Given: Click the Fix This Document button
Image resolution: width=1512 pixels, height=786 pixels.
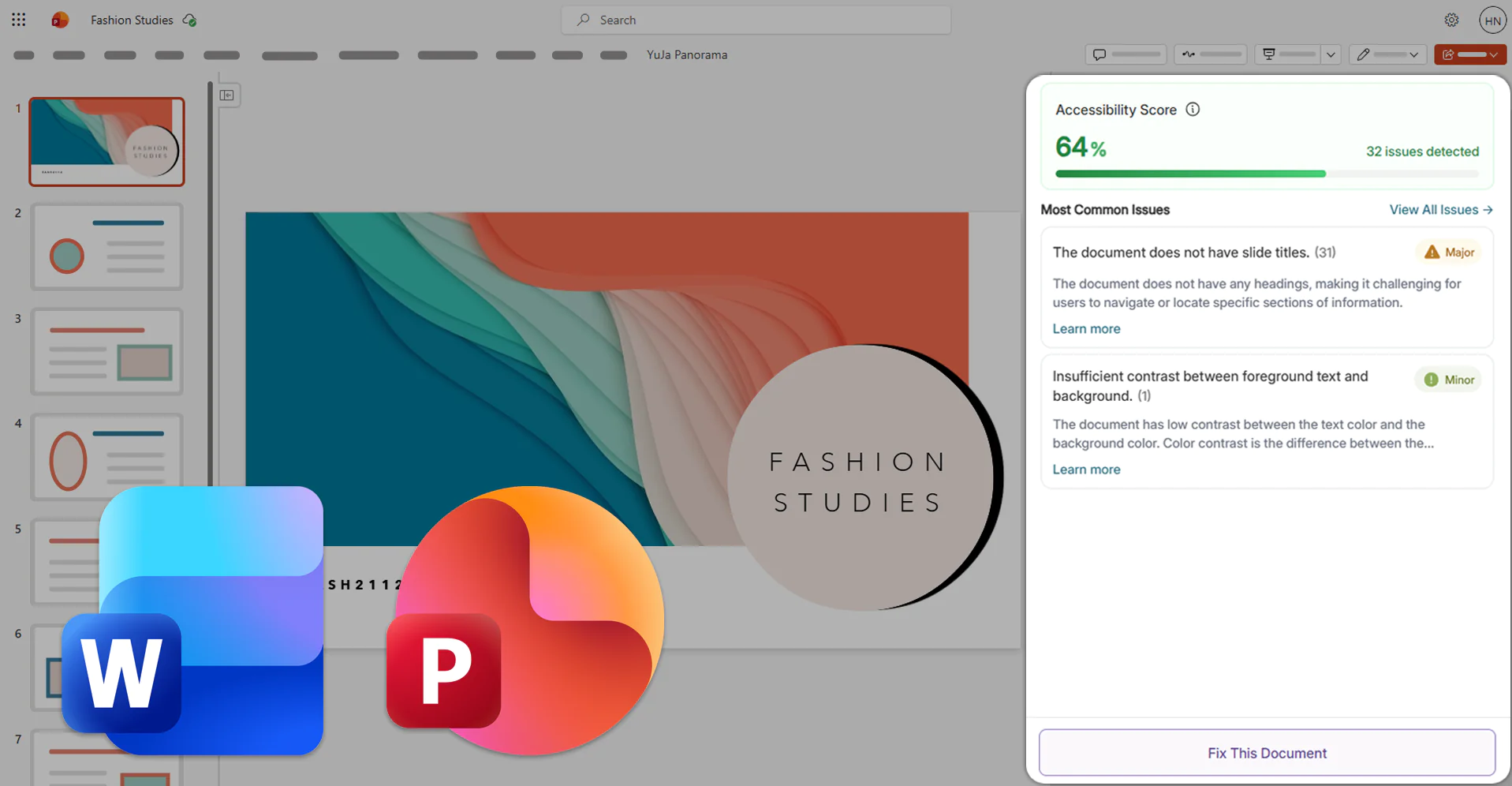Looking at the screenshot, I should point(1267,753).
